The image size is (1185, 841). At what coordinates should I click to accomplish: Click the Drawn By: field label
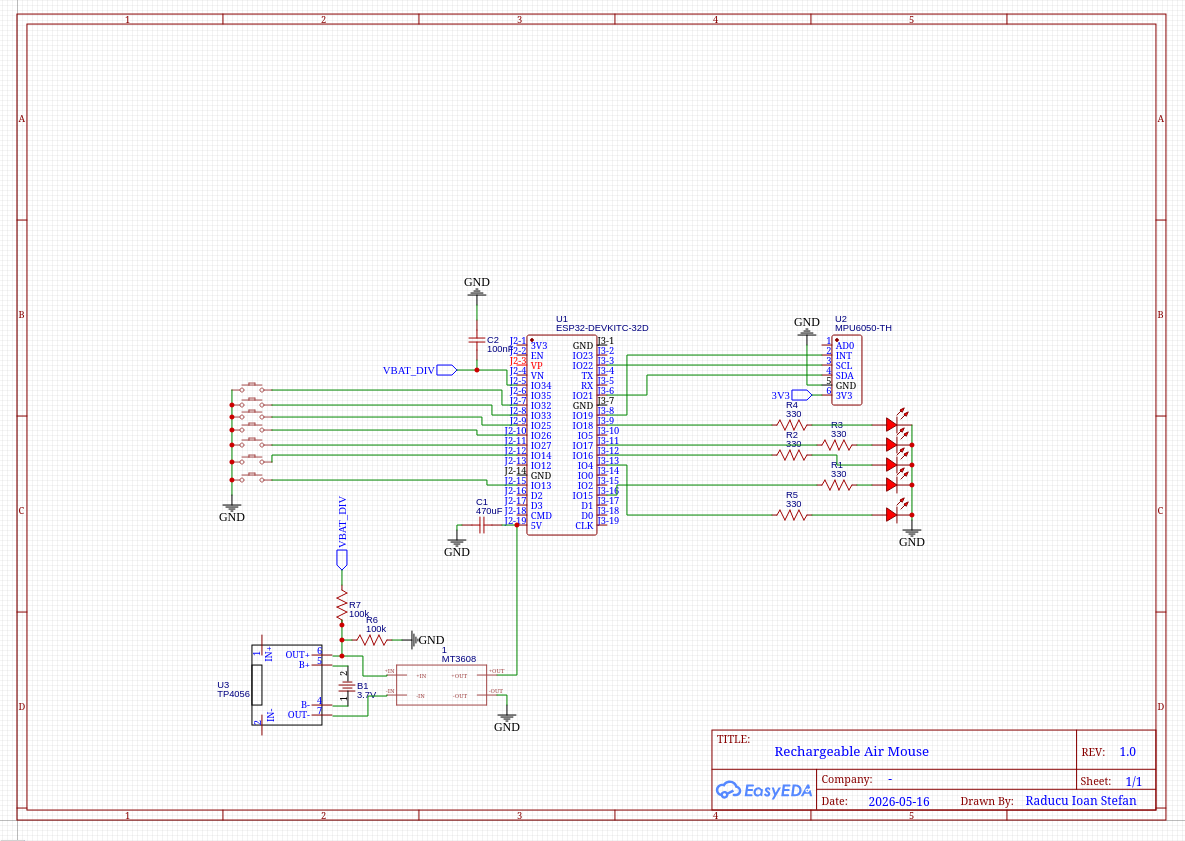[x=987, y=801]
